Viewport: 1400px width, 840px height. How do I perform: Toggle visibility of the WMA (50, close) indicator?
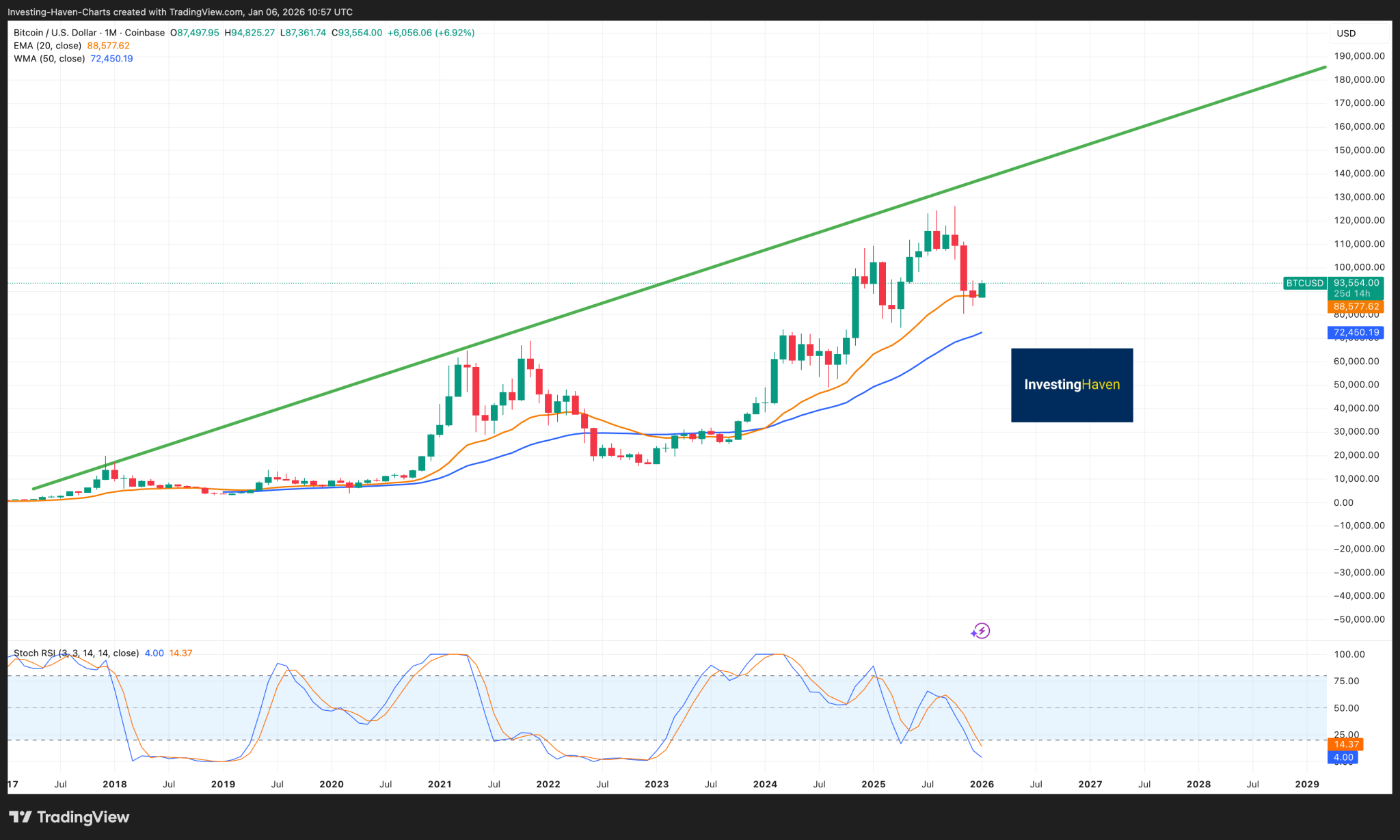[49, 59]
